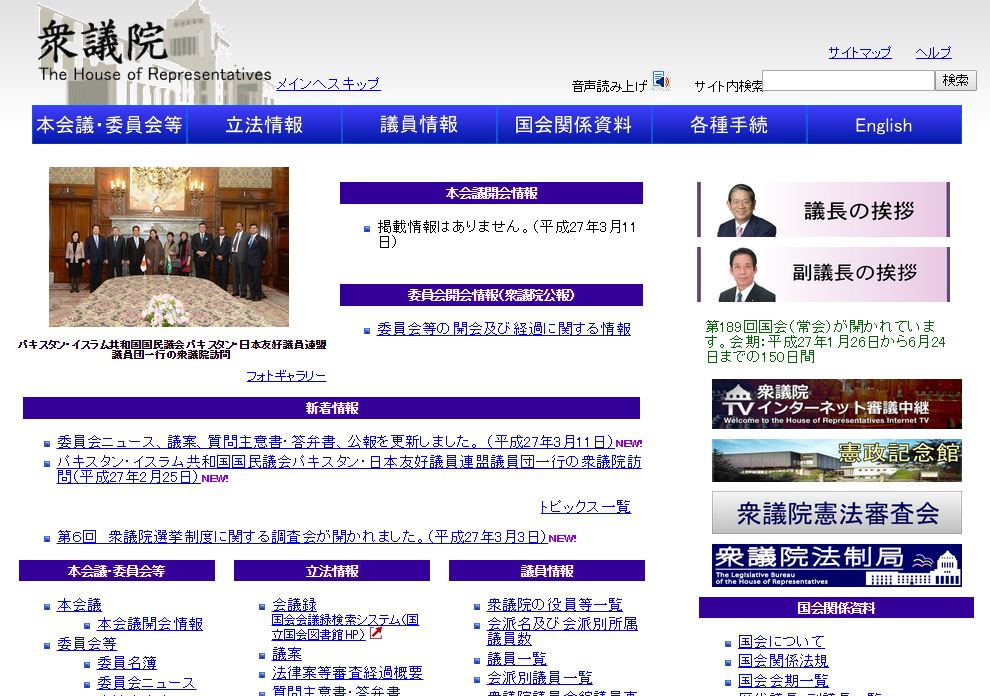Screen dimensions: 990x696
Task: Open 衆議院TVインターネット審議中継 banner
Action: pos(837,404)
